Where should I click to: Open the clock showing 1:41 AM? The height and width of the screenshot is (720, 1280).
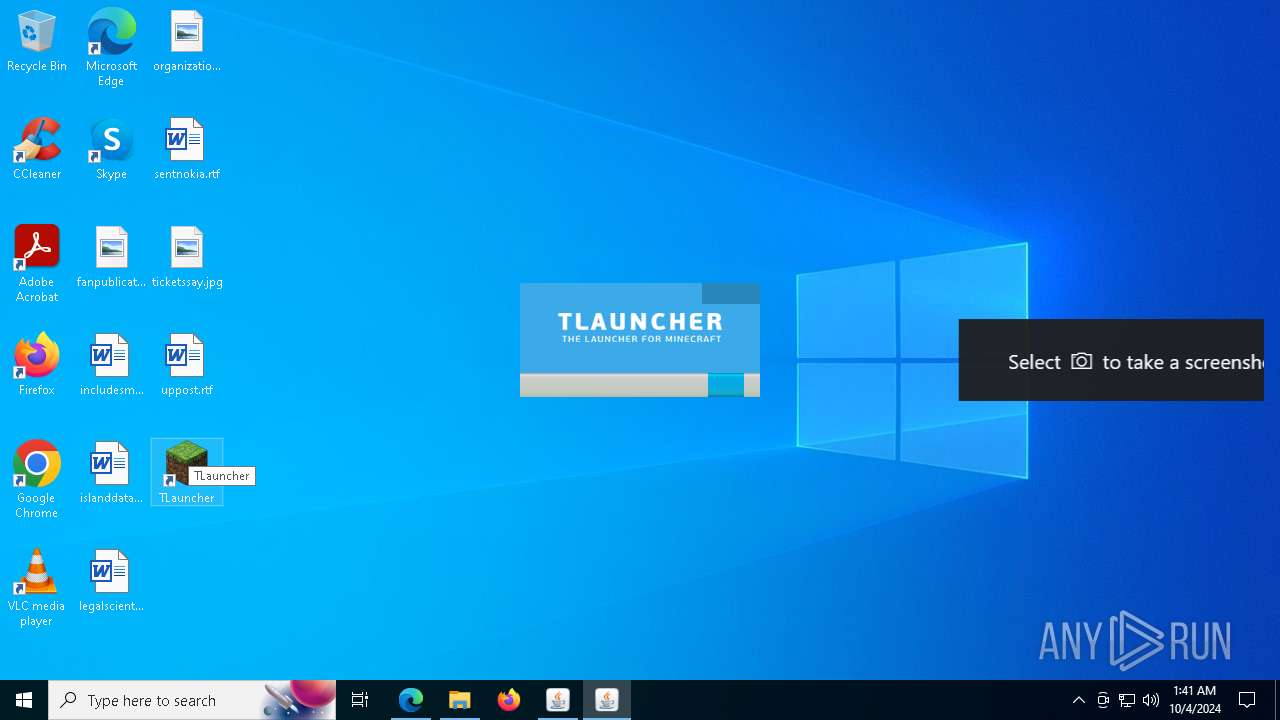tap(1196, 700)
